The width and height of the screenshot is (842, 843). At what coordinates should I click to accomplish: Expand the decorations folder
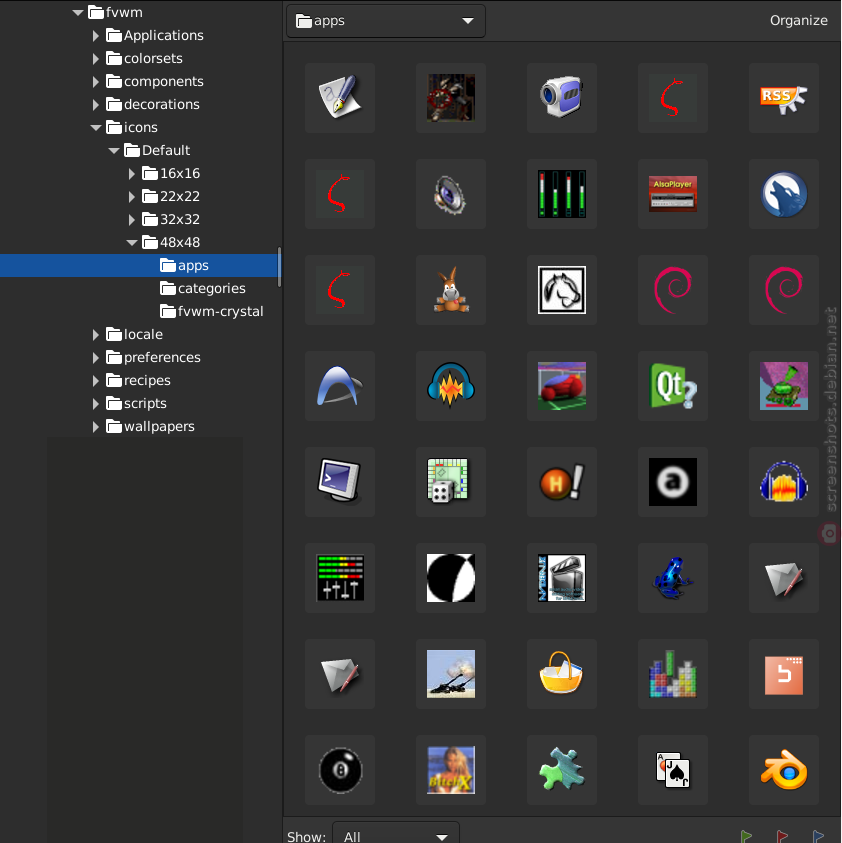coord(96,105)
